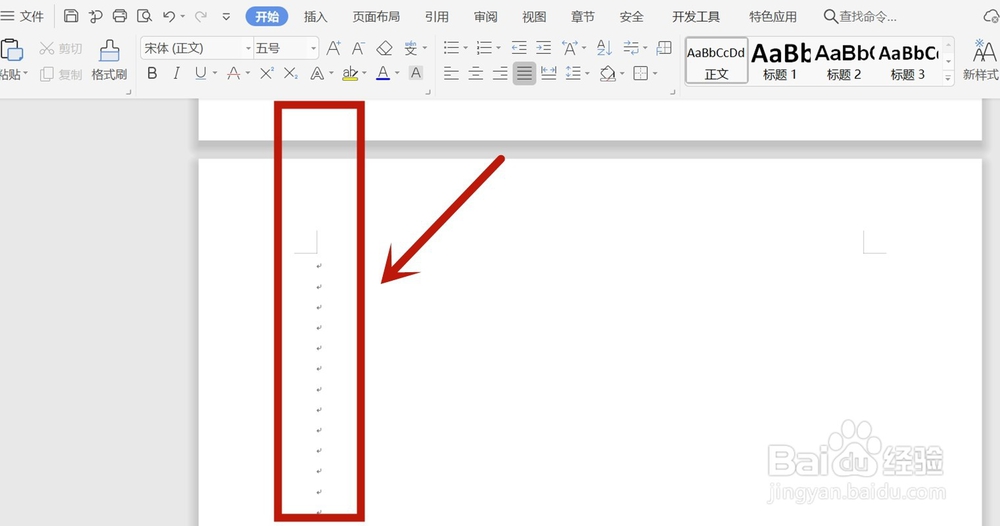Click the phonetic guide 变 icon
The height and width of the screenshot is (526, 1000).
pos(410,48)
